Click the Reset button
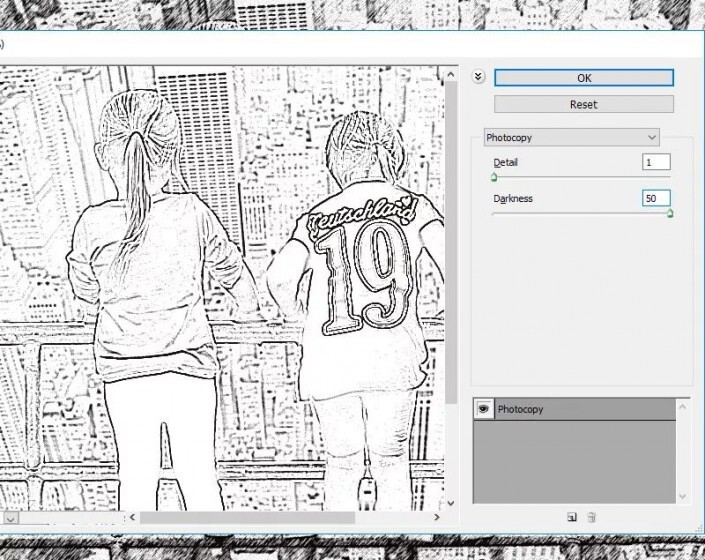The width and height of the screenshot is (705, 560). (583, 104)
